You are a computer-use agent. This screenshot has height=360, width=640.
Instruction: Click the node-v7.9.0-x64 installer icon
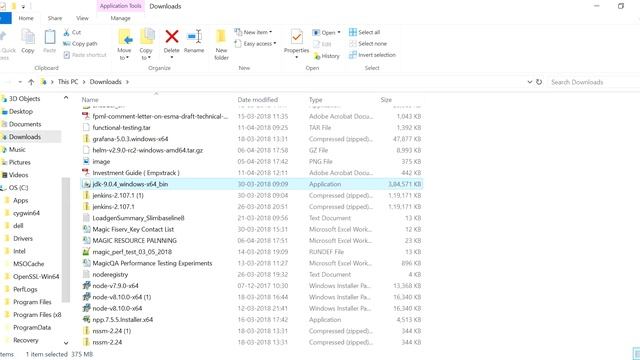[x=86, y=286]
